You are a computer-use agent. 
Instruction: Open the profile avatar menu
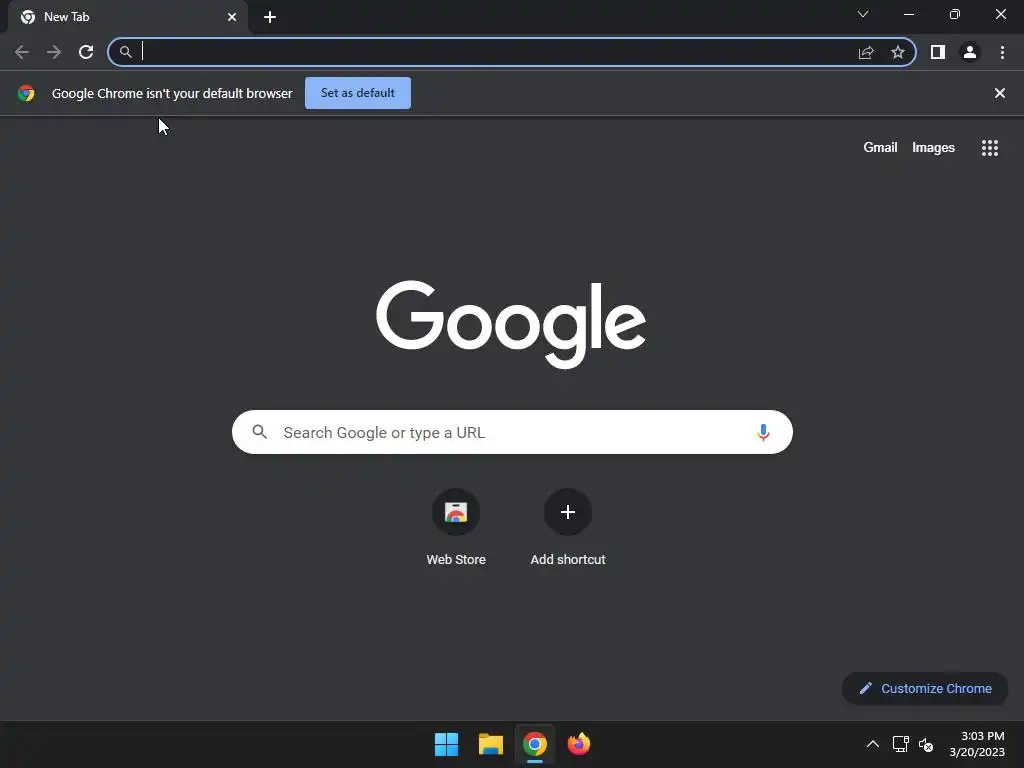[970, 52]
